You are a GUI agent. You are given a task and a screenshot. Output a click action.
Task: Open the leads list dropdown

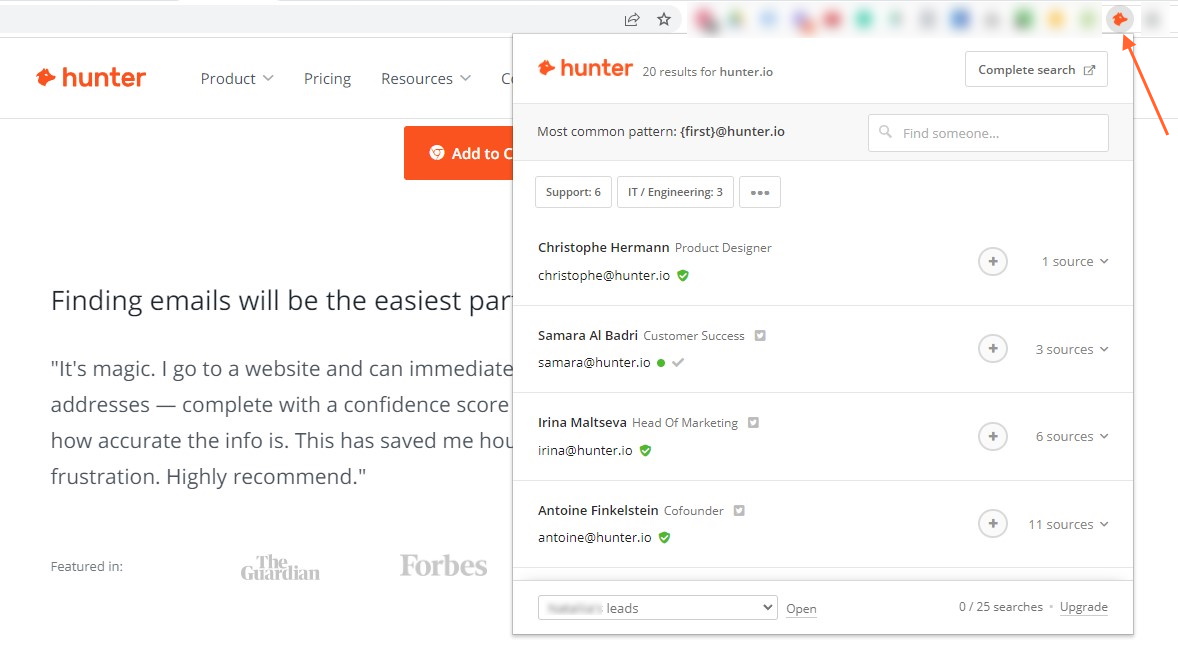click(x=657, y=608)
